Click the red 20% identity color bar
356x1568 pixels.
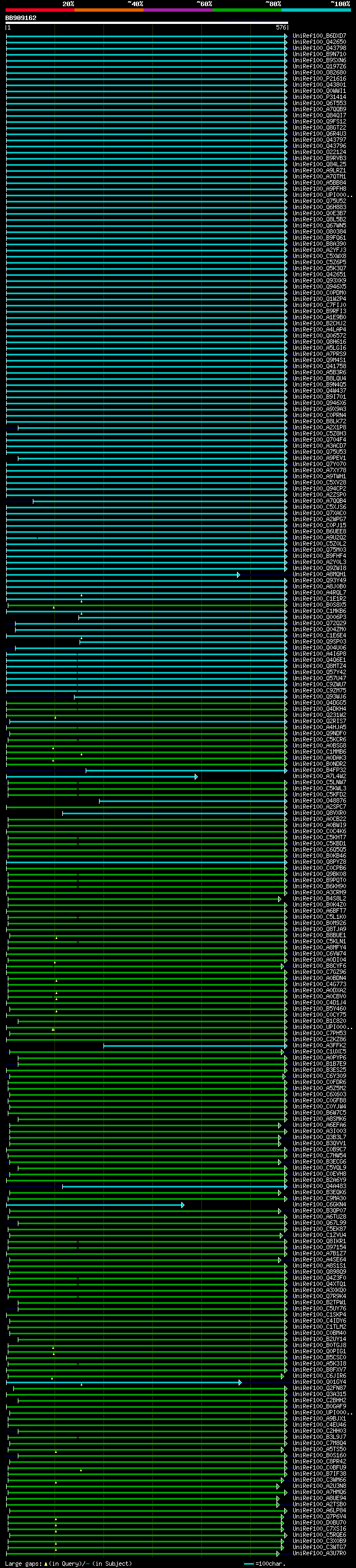click(x=39, y=10)
